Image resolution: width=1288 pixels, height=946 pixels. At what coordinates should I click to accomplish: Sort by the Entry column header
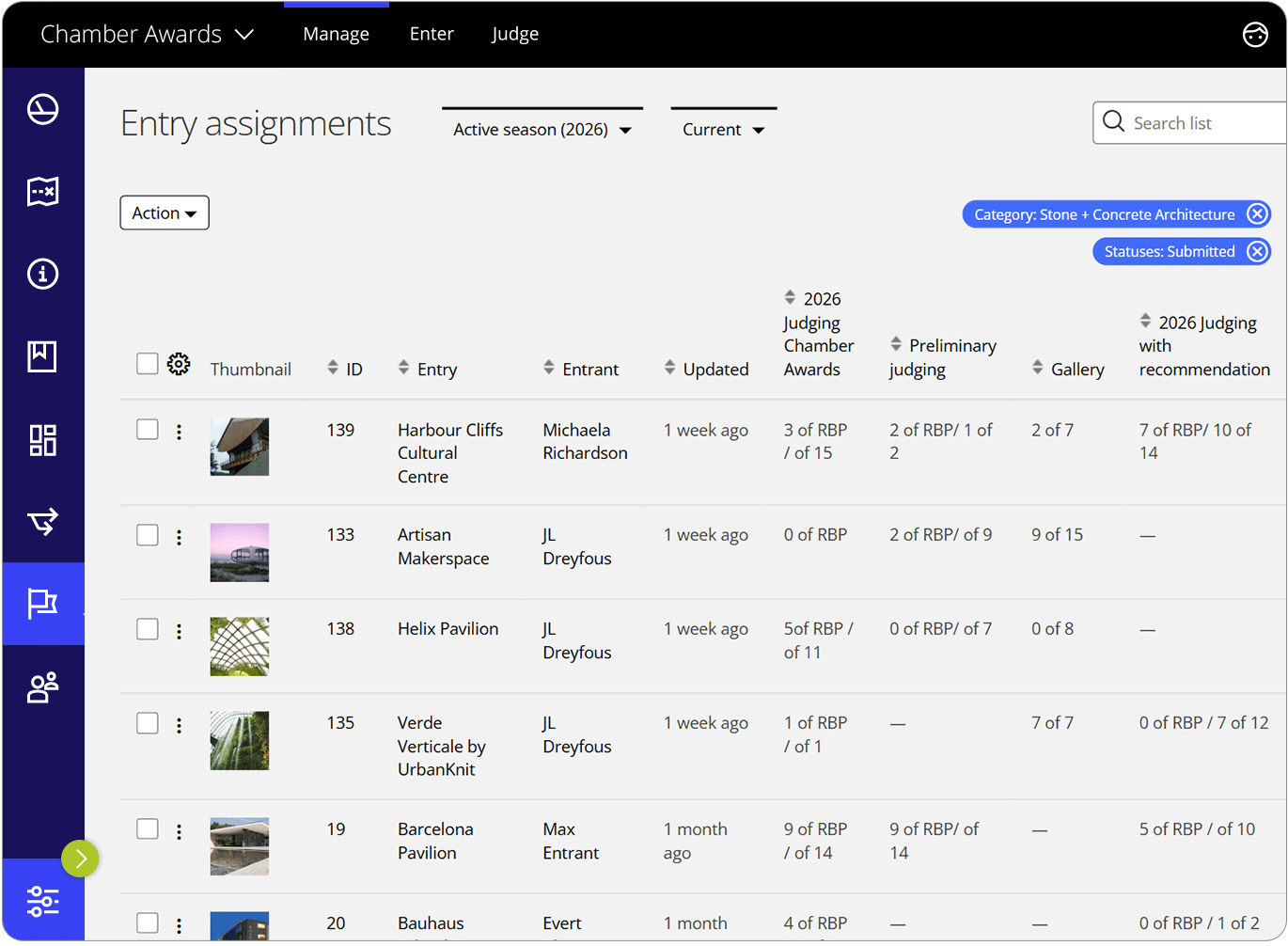[428, 369]
